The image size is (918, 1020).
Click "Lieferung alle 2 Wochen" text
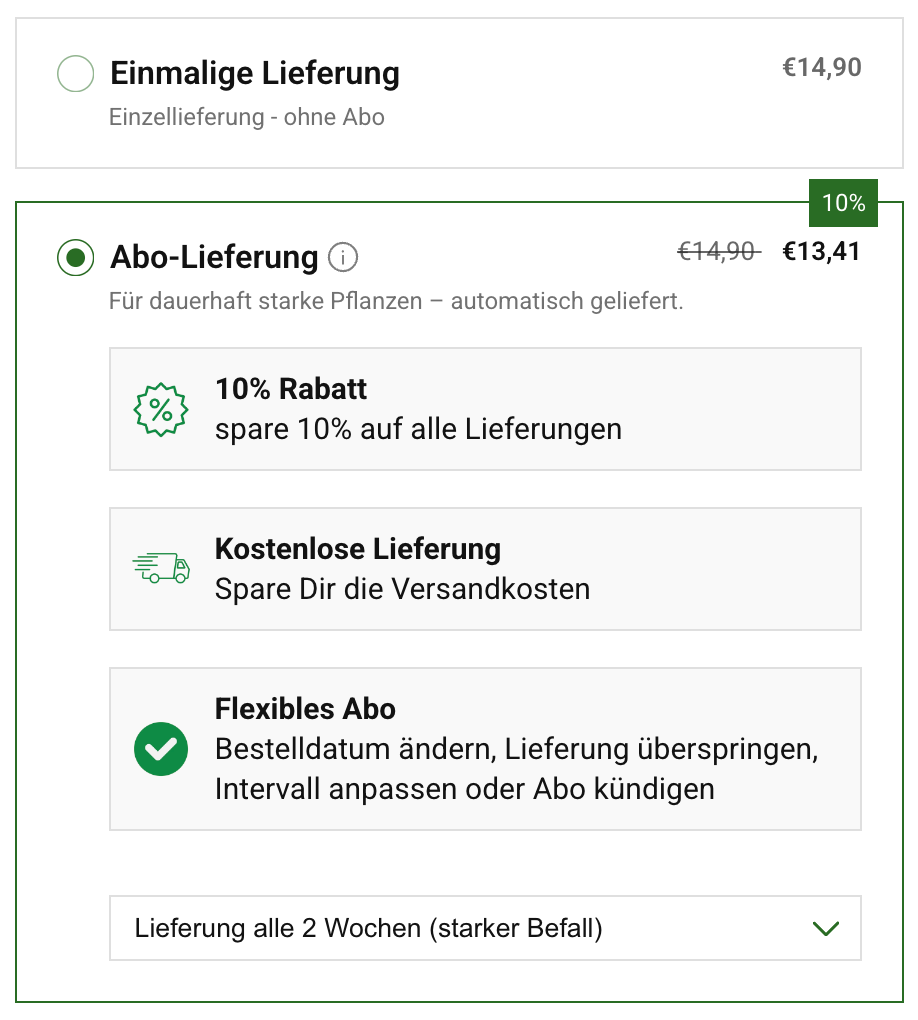[368, 928]
